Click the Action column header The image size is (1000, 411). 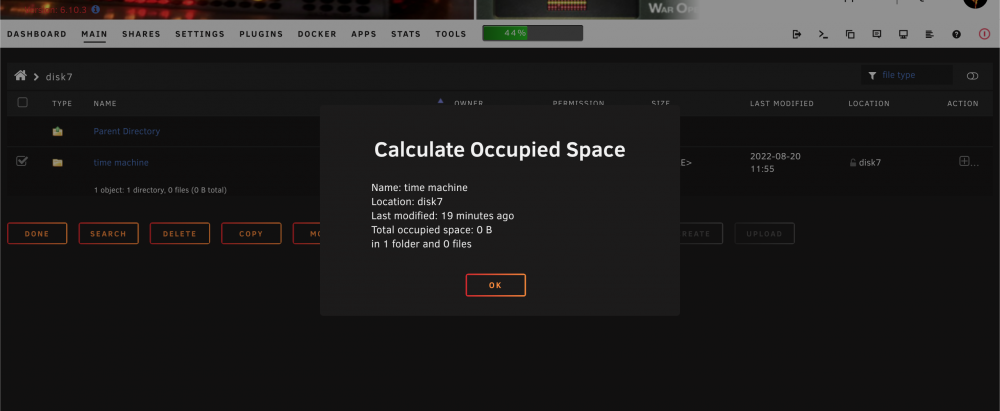coord(963,103)
